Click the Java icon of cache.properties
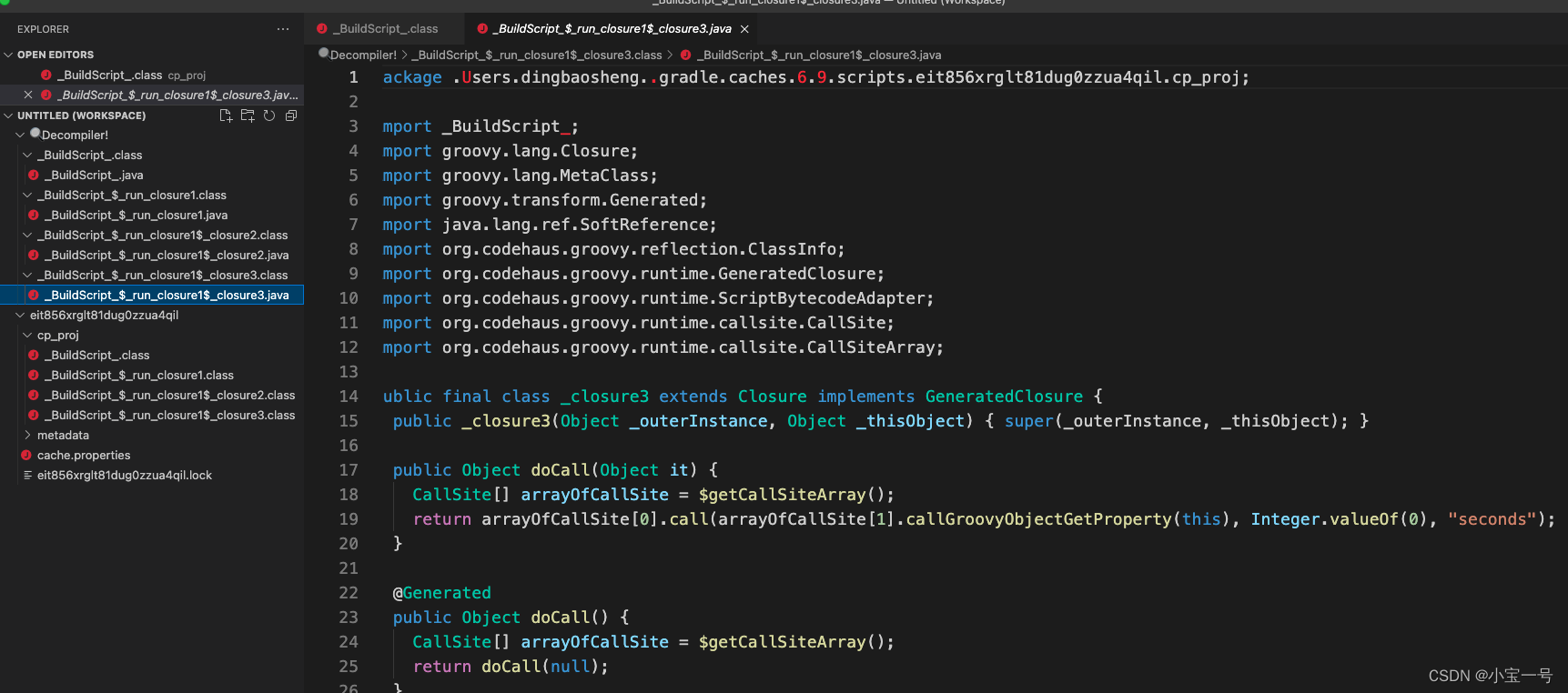The image size is (1568, 693). [26, 455]
